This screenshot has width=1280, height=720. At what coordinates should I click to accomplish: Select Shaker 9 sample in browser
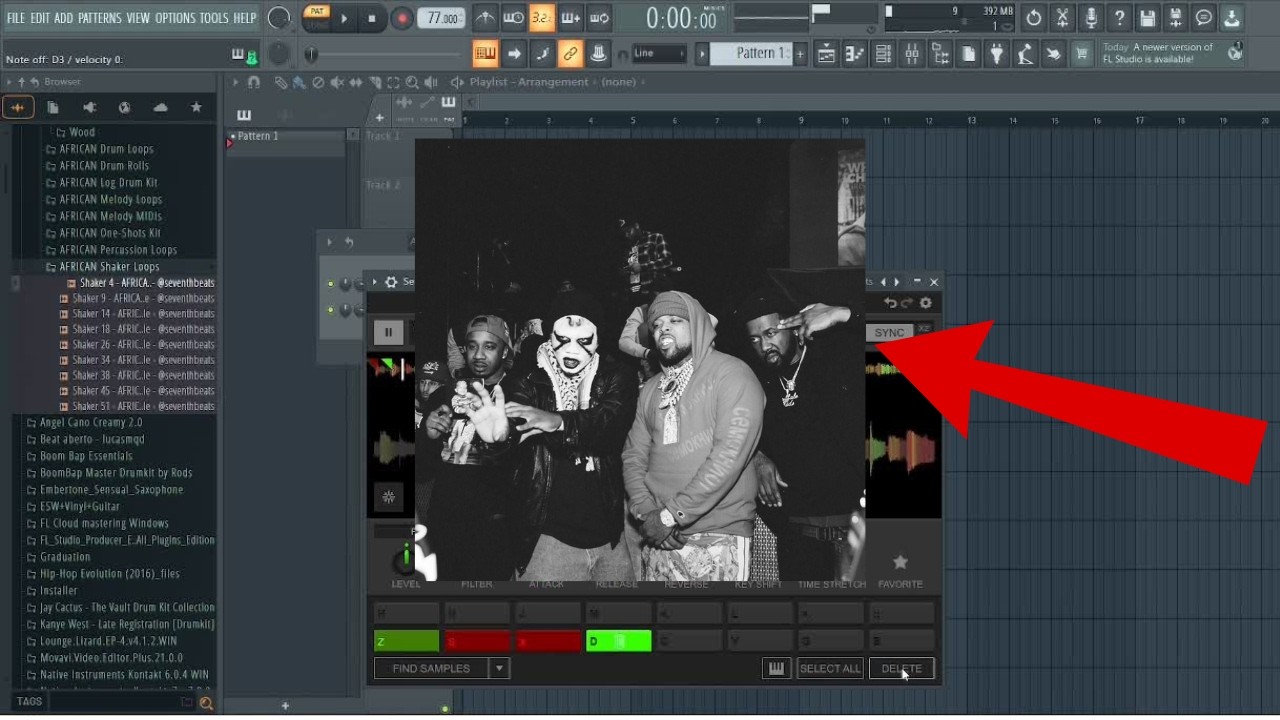pyautogui.click(x=138, y=298)
